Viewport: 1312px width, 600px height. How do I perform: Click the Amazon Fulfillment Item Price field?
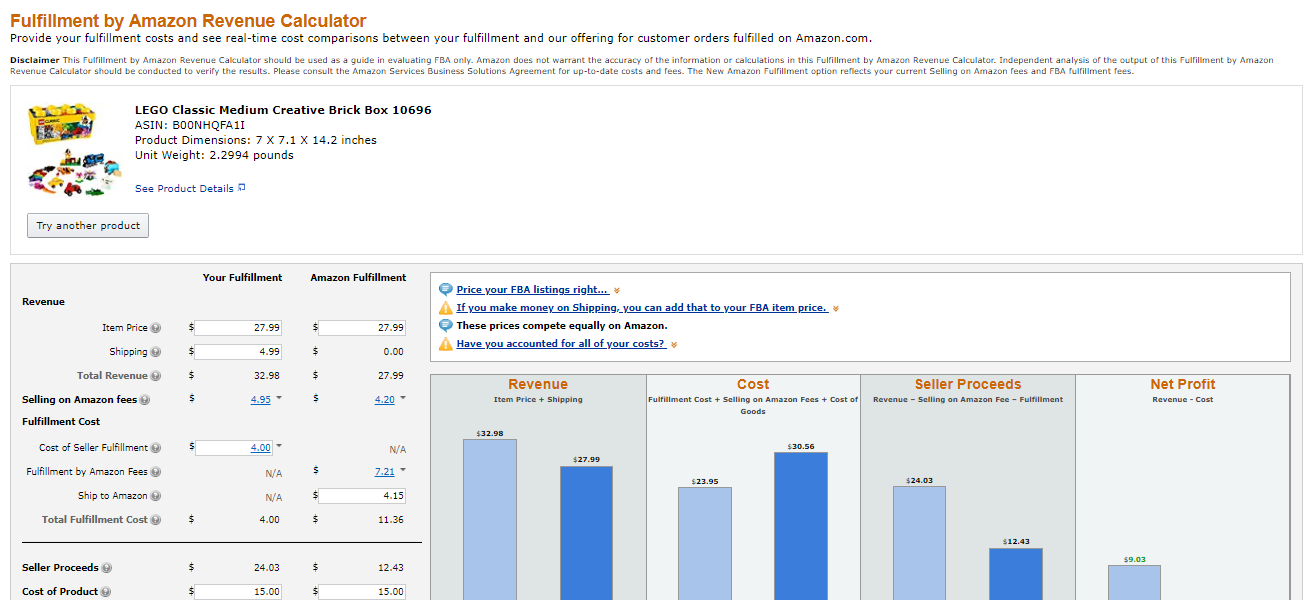(x=362, y=327)
